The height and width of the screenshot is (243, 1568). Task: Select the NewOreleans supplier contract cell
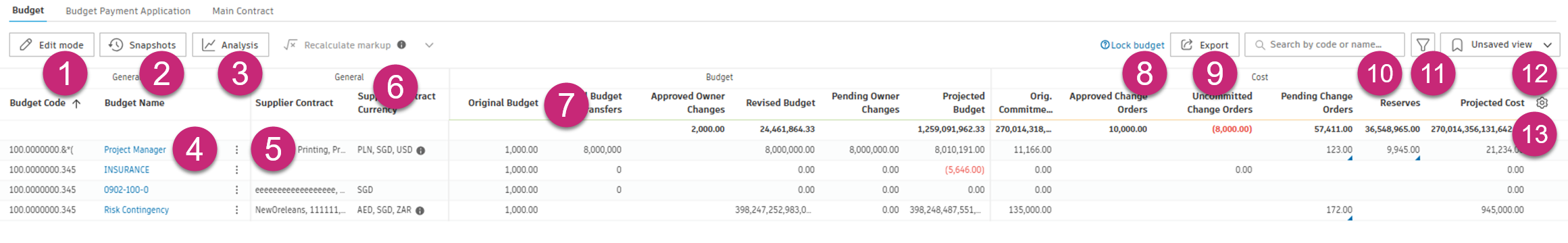tap(300, 211)
